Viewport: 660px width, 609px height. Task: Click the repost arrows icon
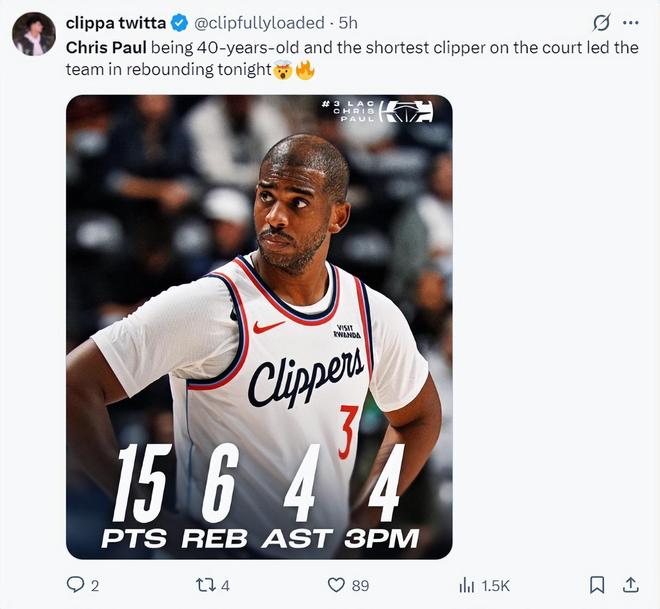click(205, 585)
